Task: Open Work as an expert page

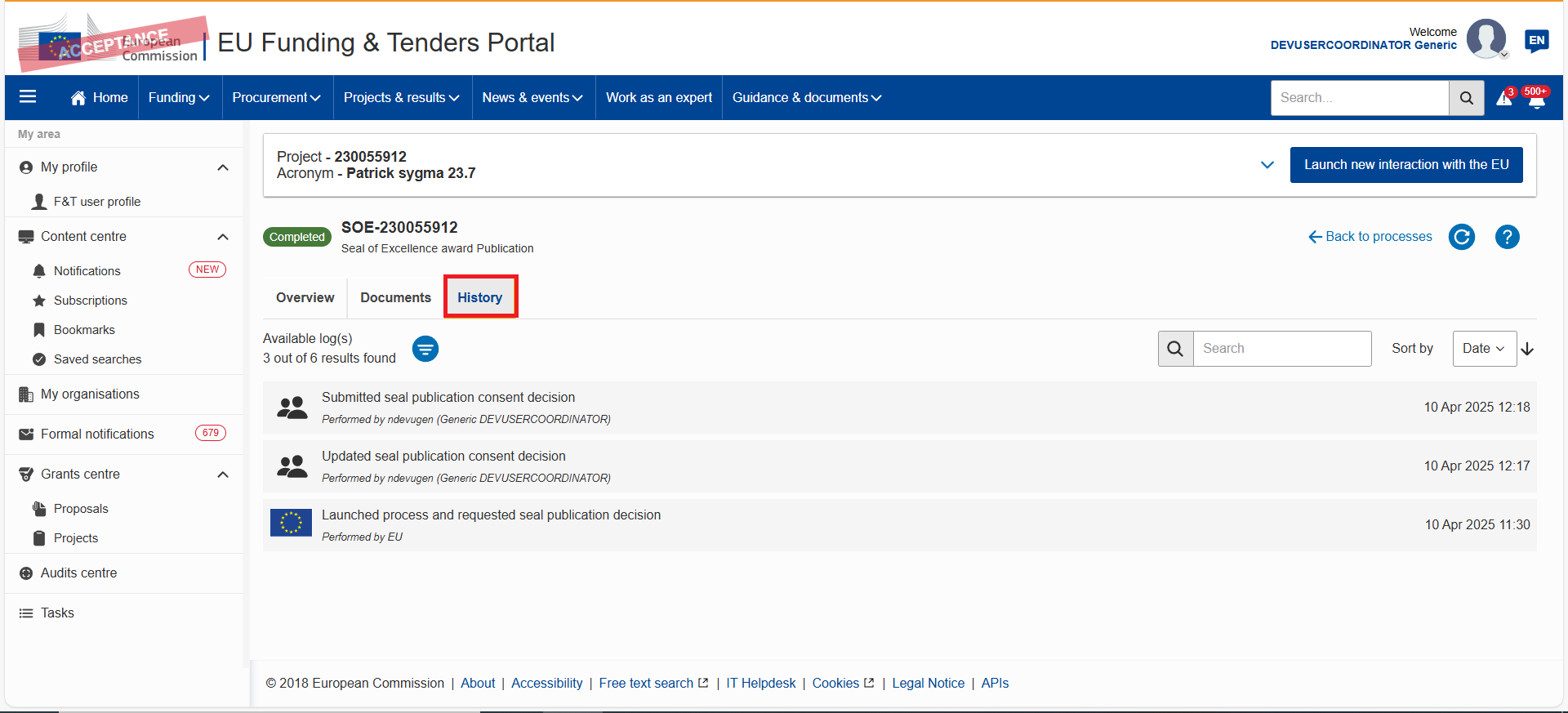Action: point(659,98)
